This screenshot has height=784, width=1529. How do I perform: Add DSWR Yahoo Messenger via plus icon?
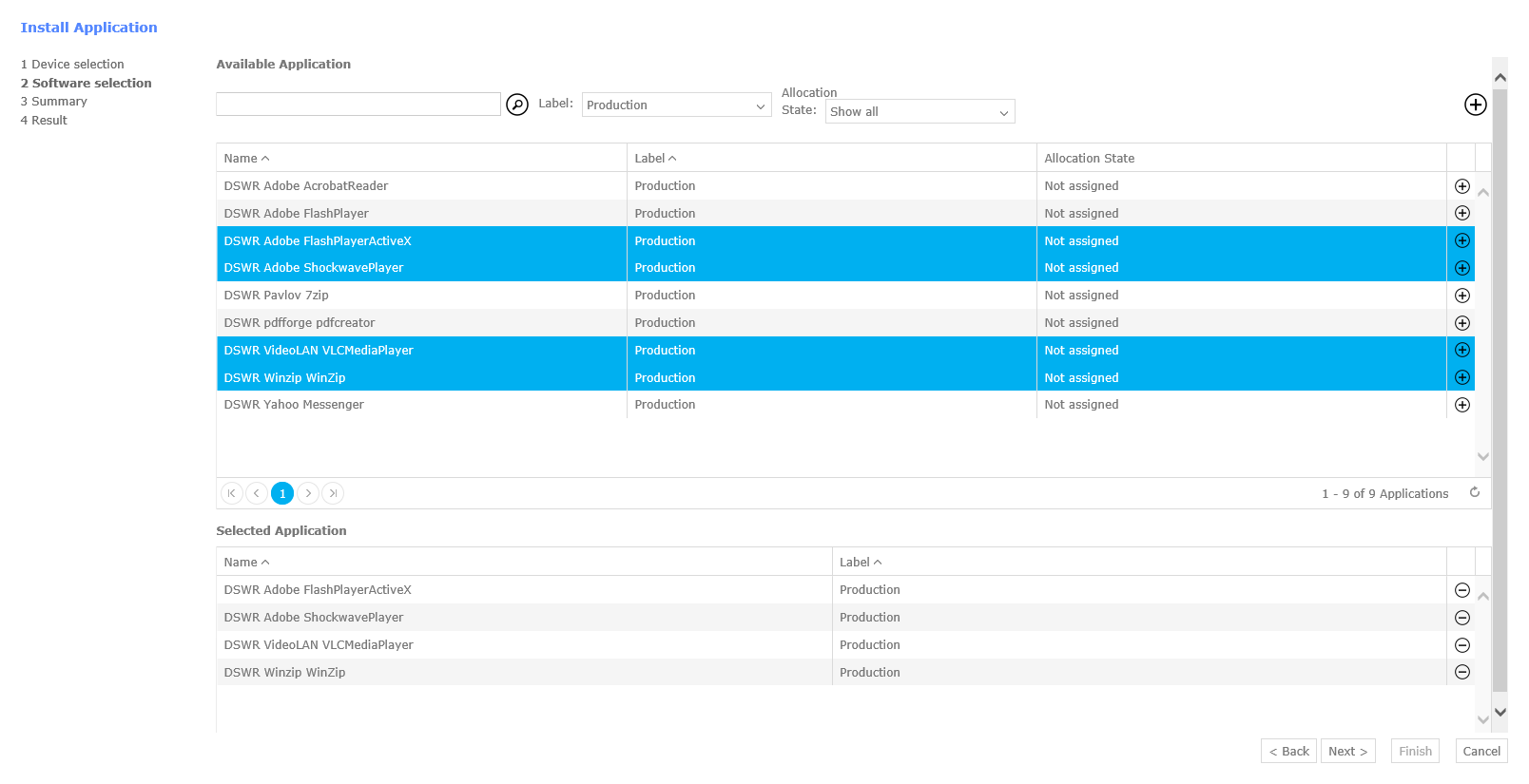tap(1462, 405)
